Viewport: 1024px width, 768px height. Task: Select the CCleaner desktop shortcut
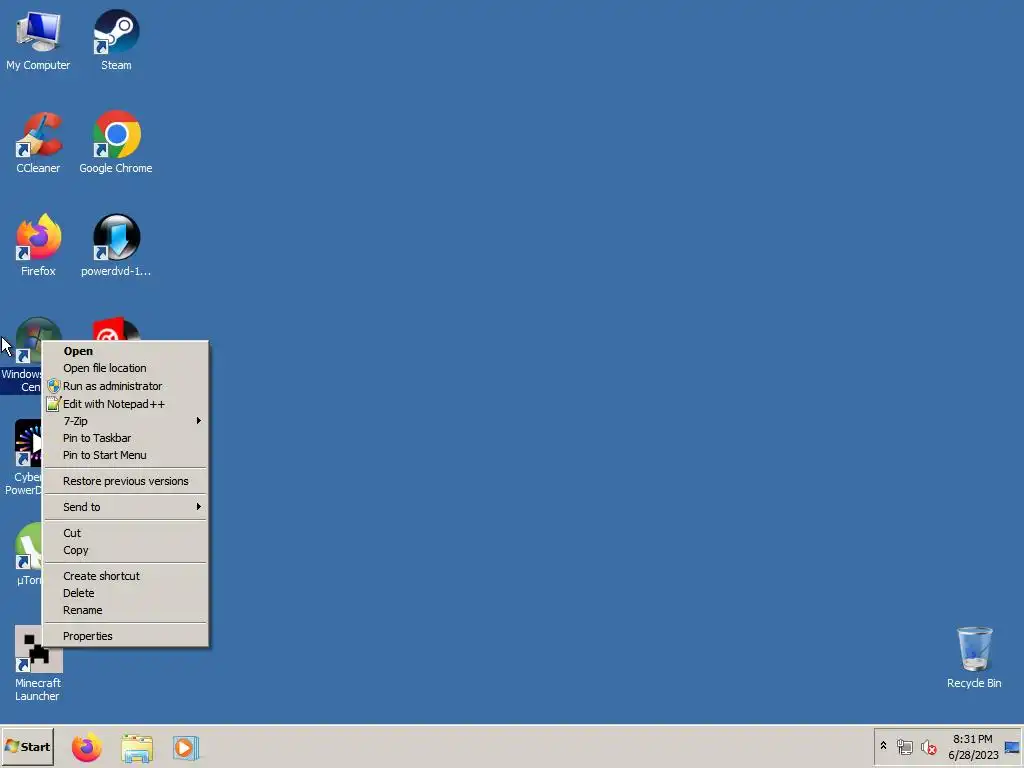pos(38,143)
